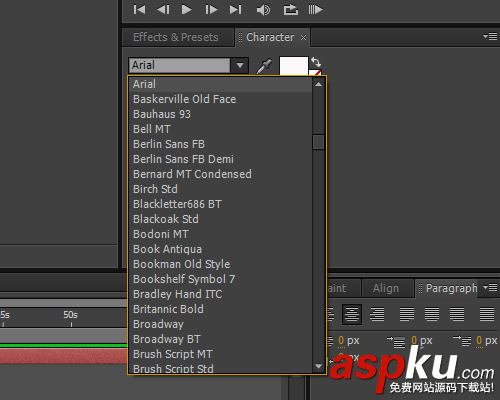Center text with the Center align icon

point(352,314)
